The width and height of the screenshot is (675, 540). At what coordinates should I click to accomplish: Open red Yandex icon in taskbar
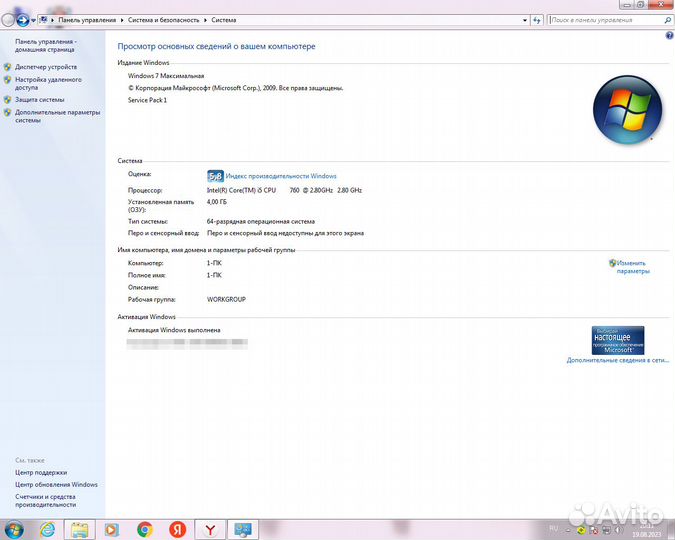pyautogui.click(x=177, y=530)
